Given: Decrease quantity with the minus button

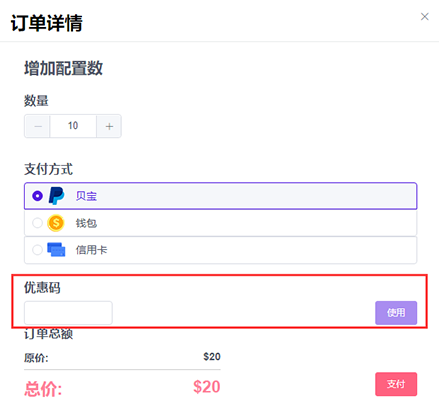Looking at the screenshot, I should [38, 126].
